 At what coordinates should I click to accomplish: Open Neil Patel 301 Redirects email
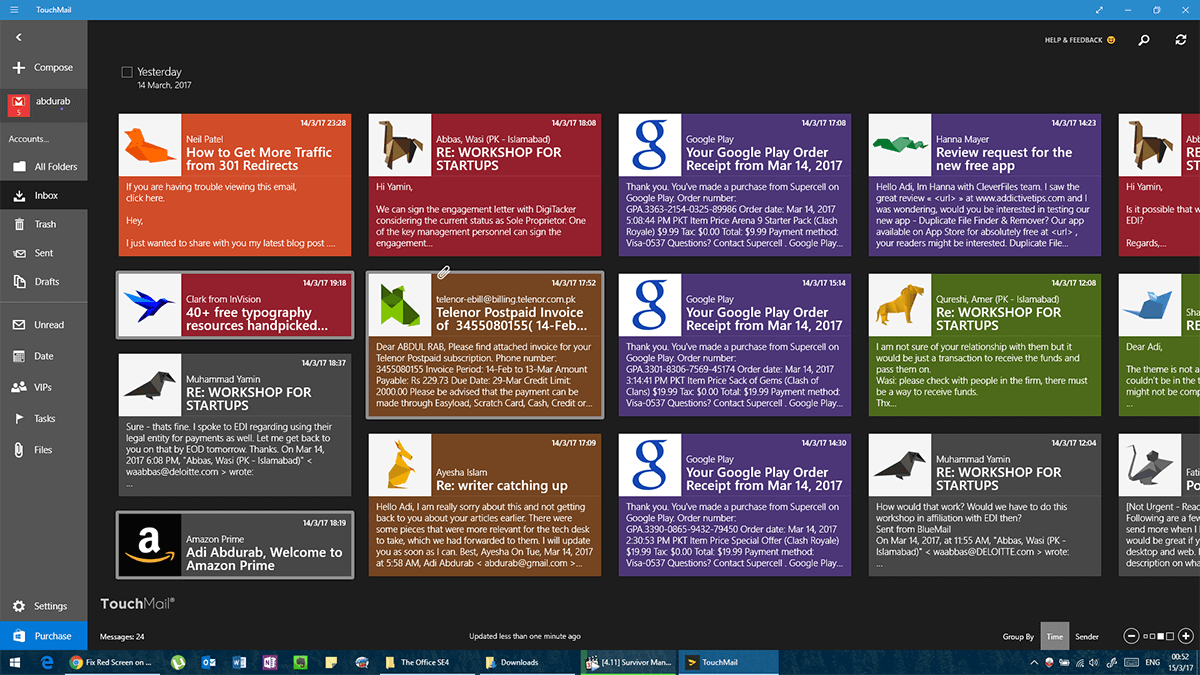point(235,185)
